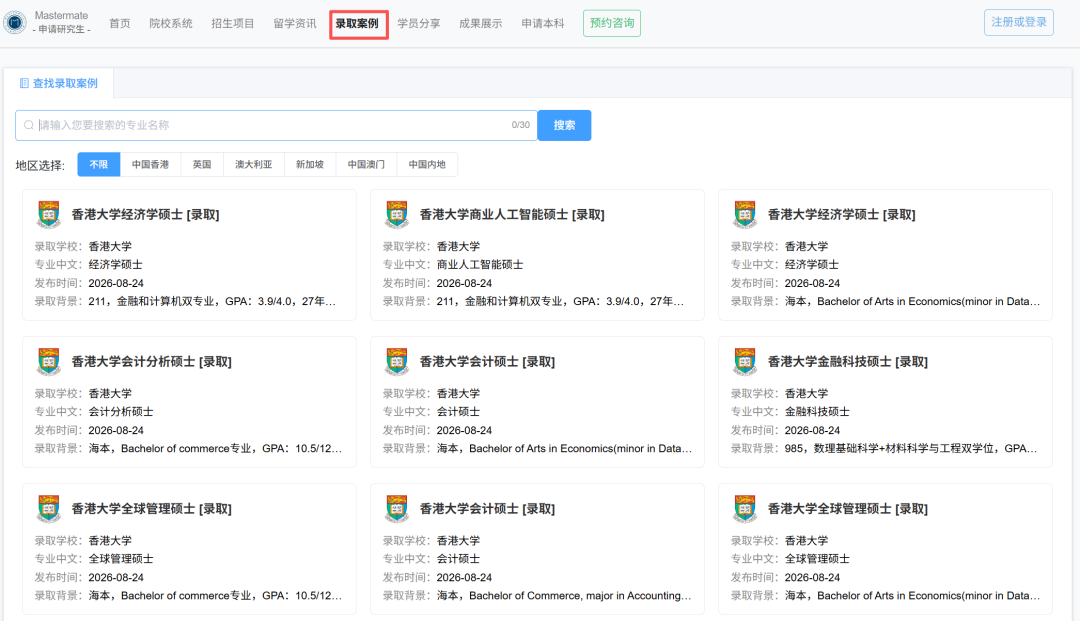This screenshot has width=1080, height=621.
Task: Click the 985，数理基础科学 background text
Action: coord(911,448)
